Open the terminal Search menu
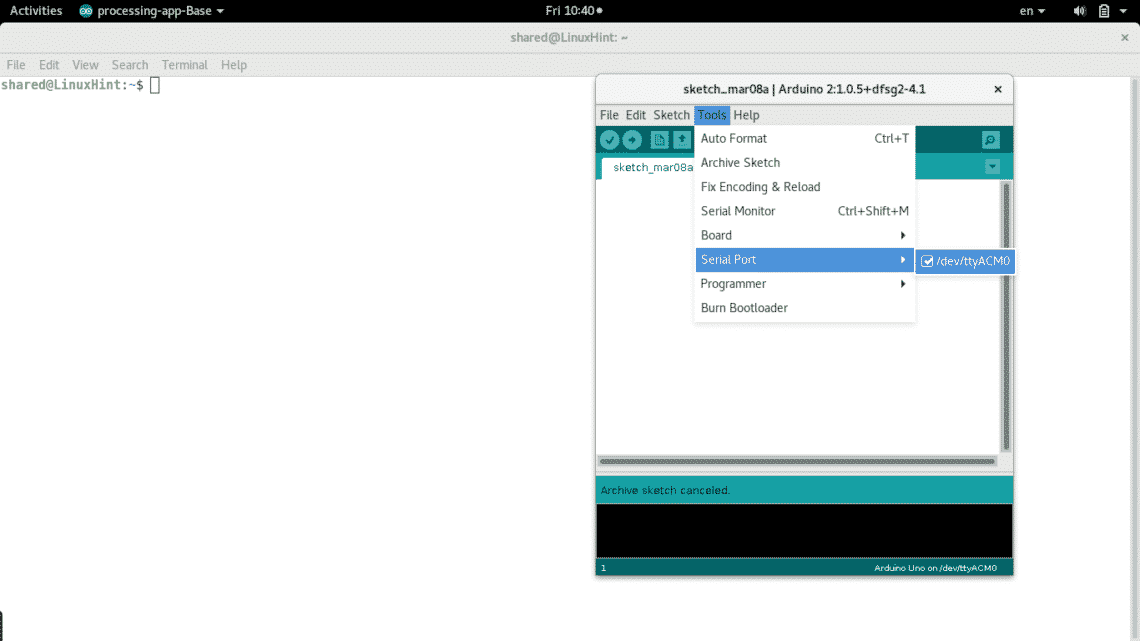Screen dimensions: 1140x641 coord(129,65)
